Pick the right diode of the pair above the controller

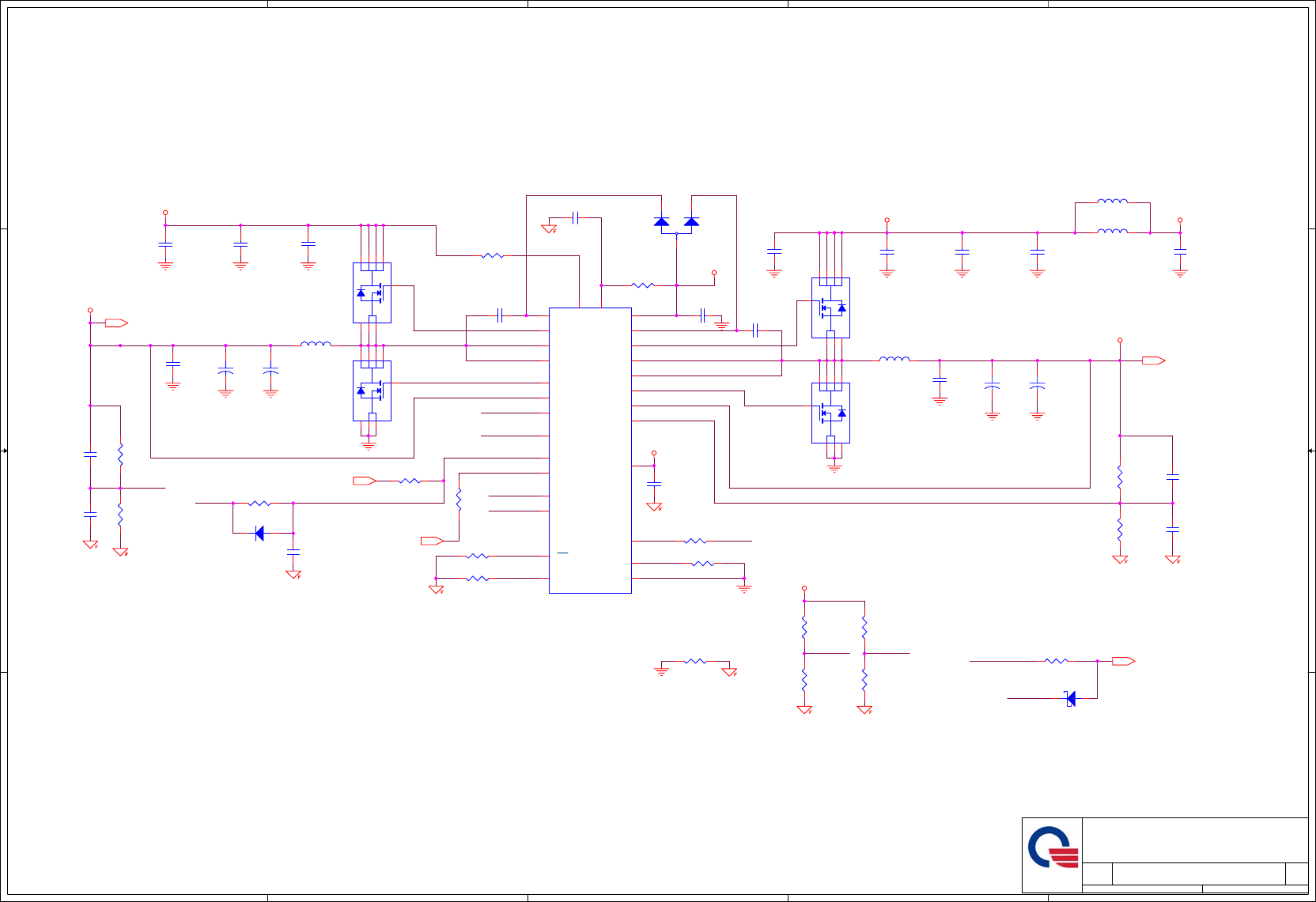coord(691,222)
